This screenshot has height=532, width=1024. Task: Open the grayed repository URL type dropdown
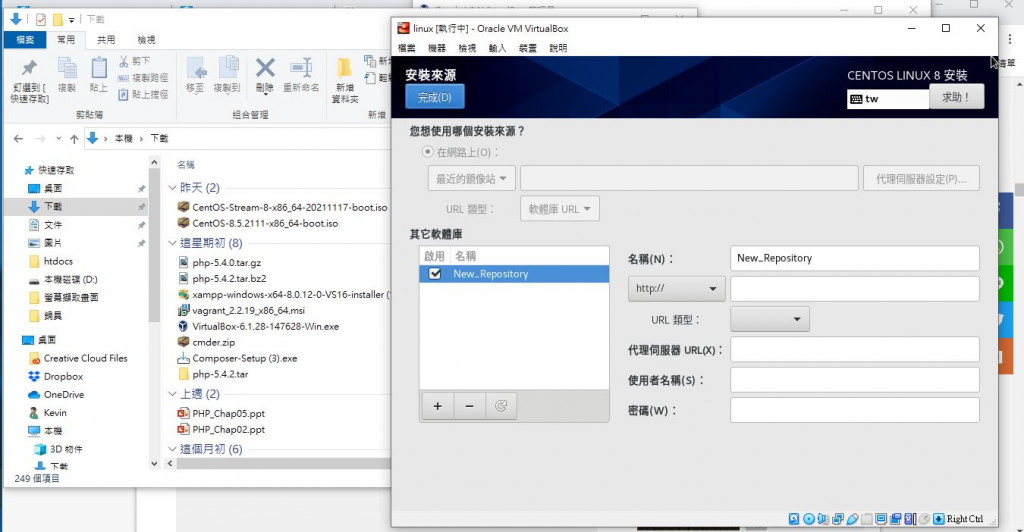pyautogui.click(x=560, y=209)
